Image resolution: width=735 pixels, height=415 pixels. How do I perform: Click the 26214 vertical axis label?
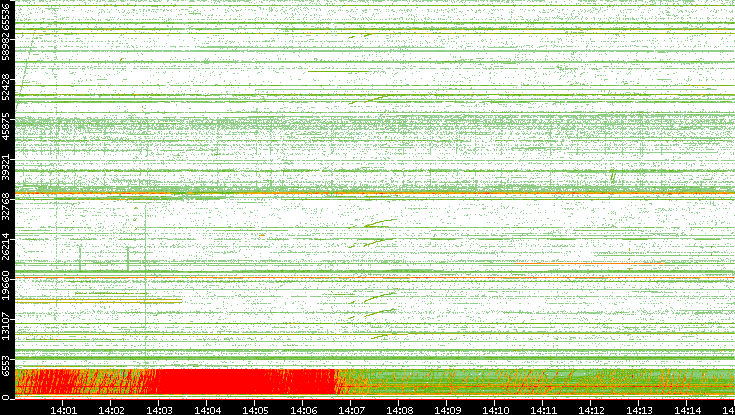[x=7, y=246]
